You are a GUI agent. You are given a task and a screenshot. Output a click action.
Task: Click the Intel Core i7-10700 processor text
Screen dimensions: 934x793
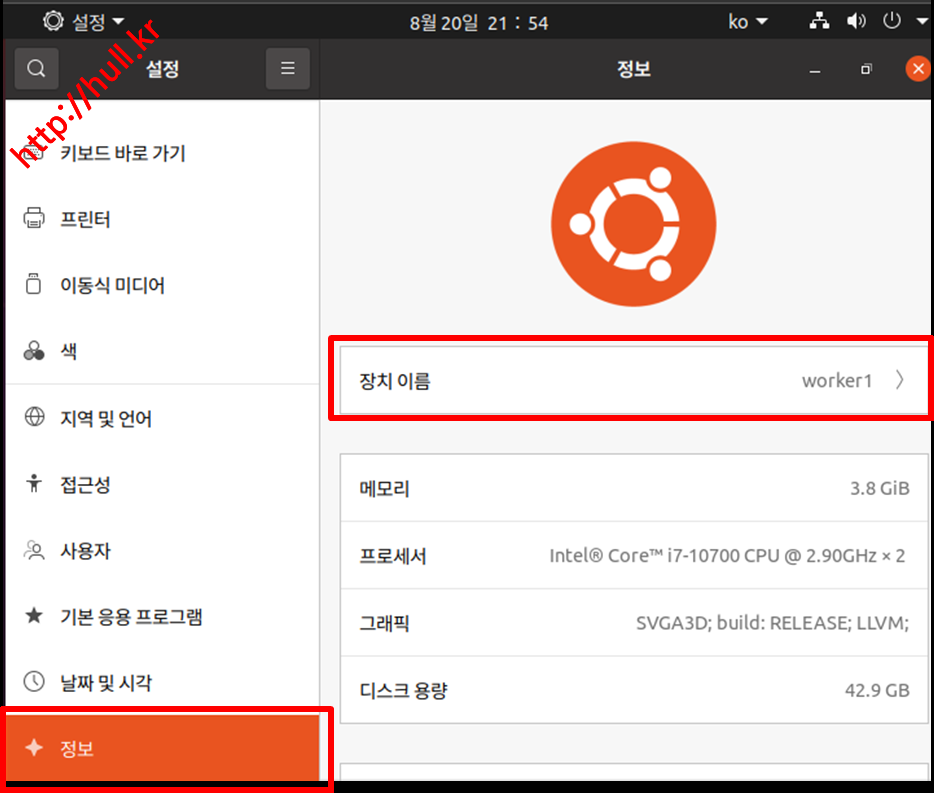727,556
